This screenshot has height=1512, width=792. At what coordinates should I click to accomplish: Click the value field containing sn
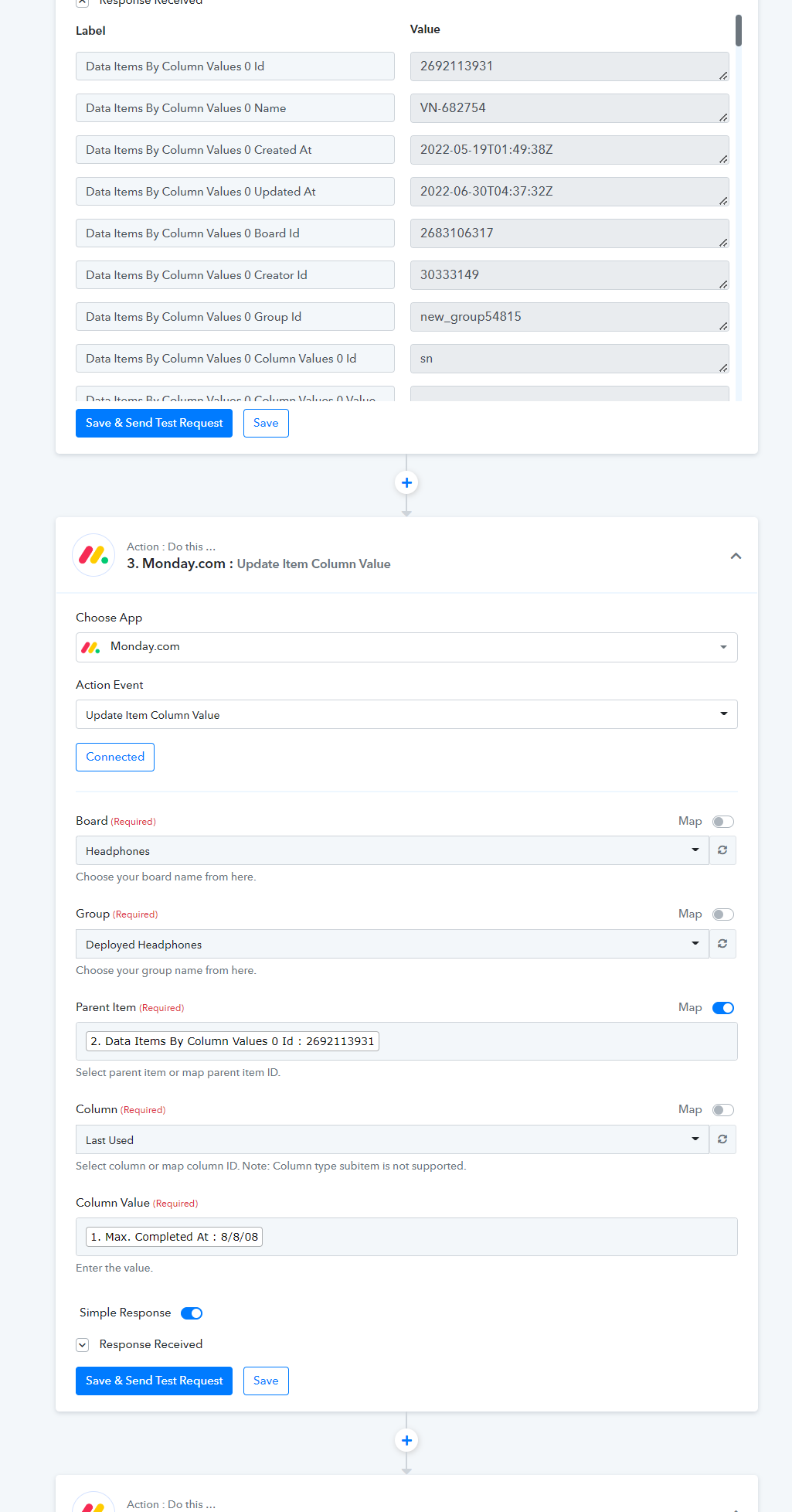(569, 359)
